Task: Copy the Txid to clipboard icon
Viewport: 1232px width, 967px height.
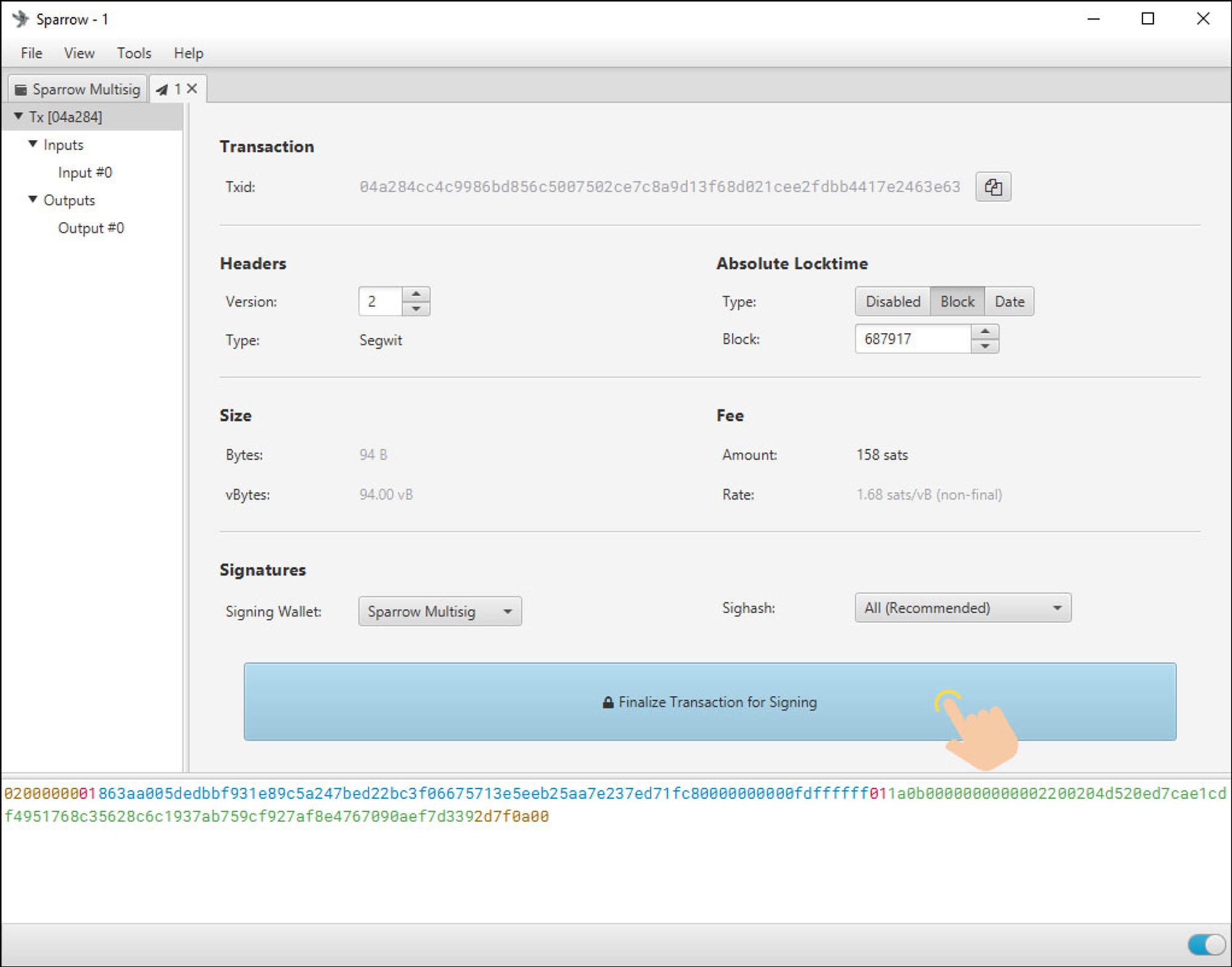Action: tap(992, 187)
